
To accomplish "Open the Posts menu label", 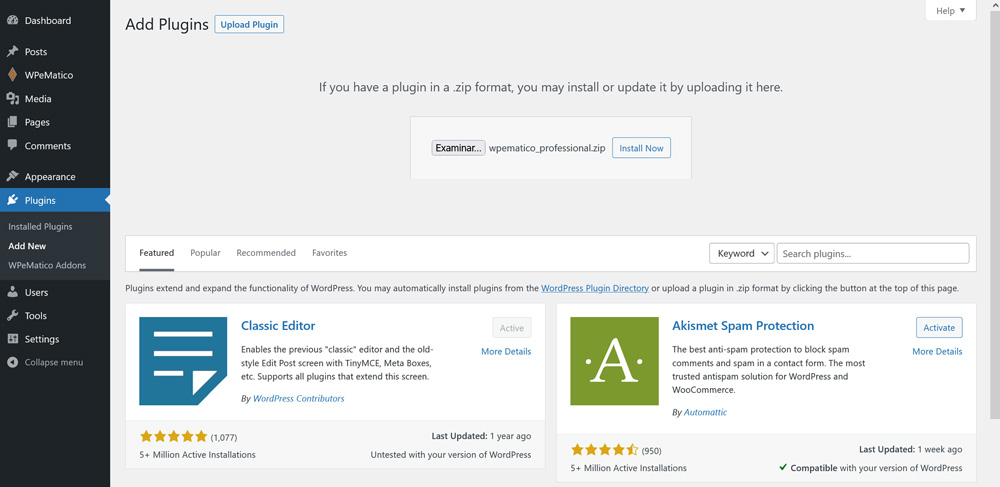I will 36,52.
